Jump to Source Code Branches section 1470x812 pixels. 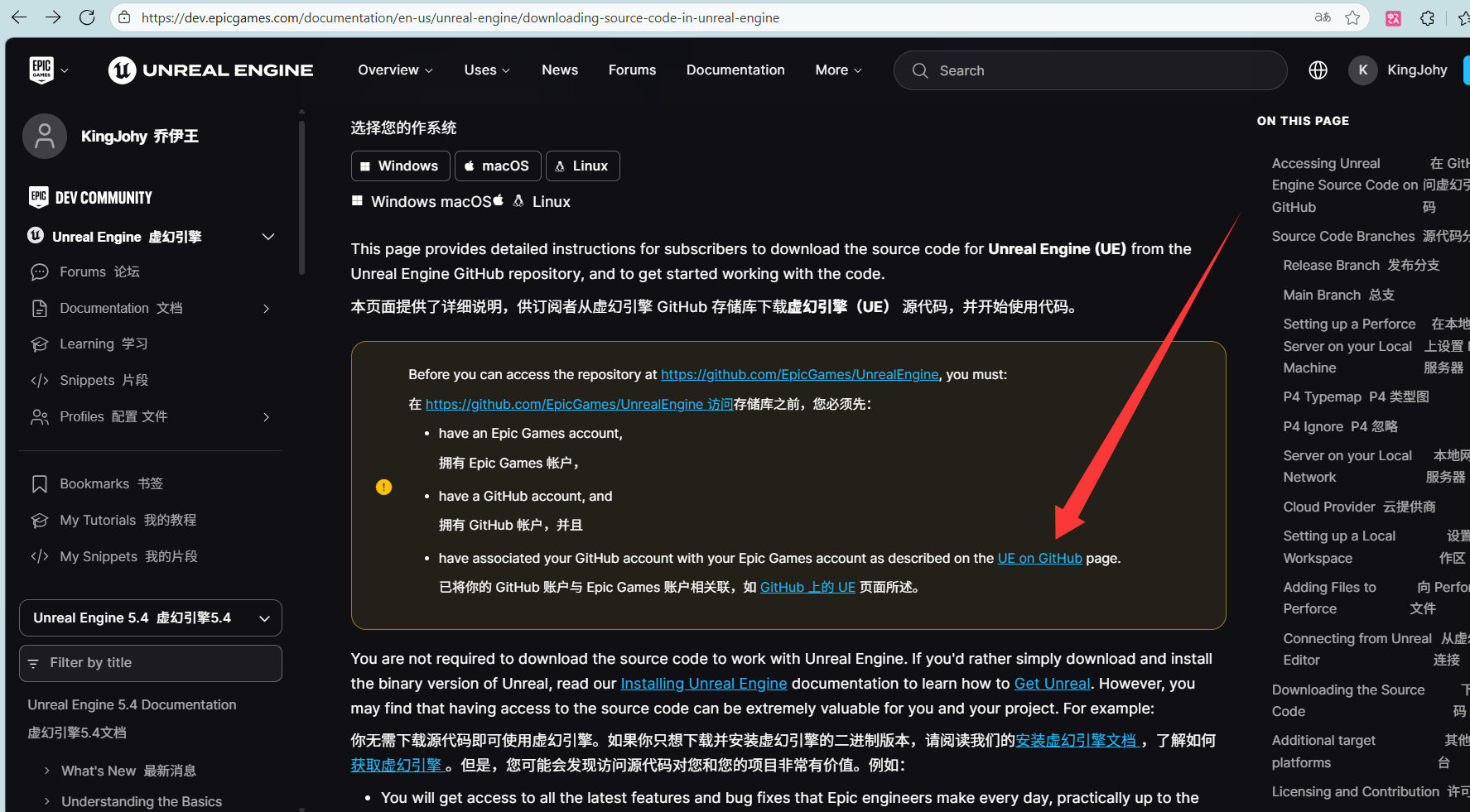point(1343,236)
